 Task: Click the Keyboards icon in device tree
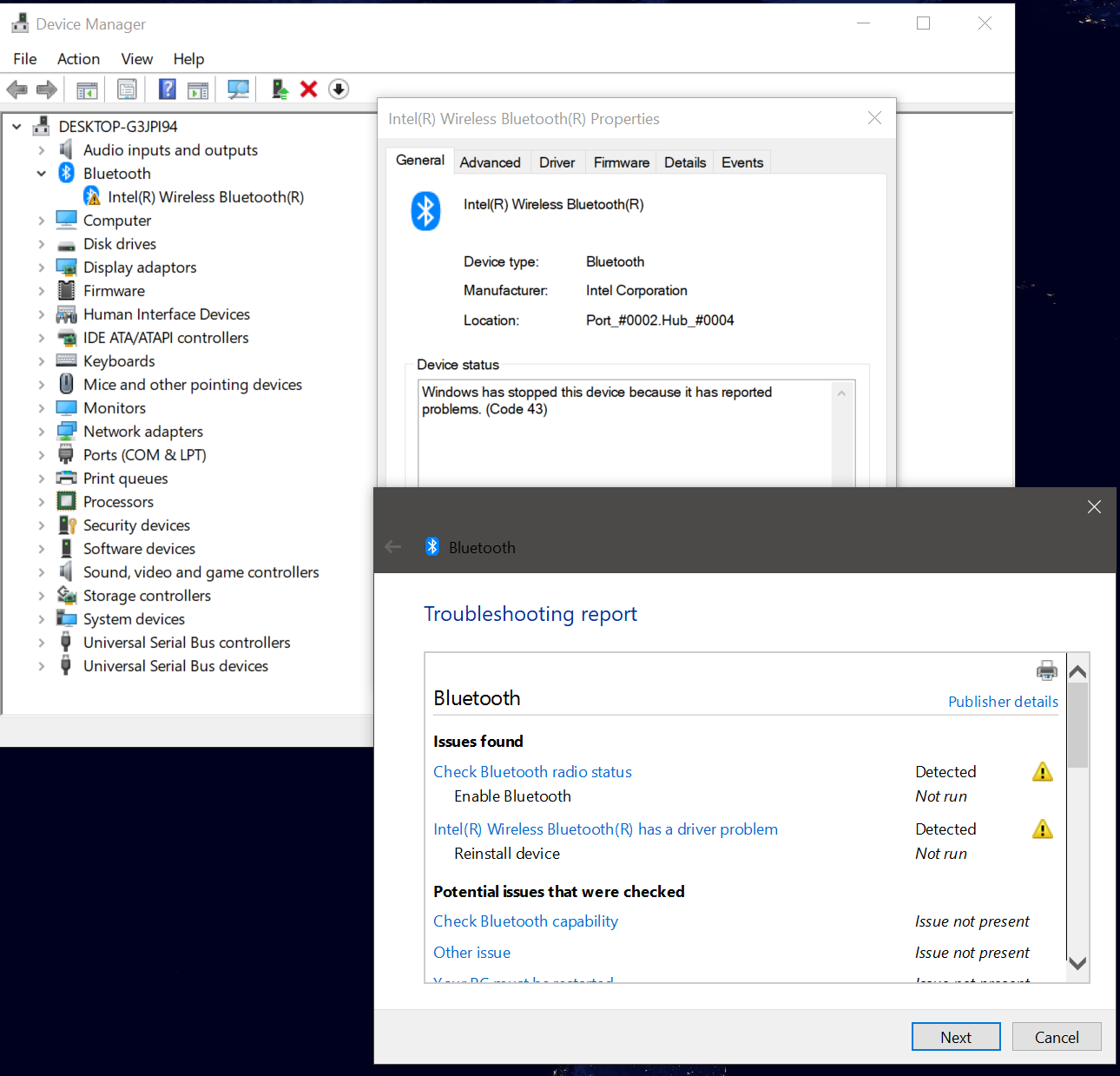coord(66,360)
